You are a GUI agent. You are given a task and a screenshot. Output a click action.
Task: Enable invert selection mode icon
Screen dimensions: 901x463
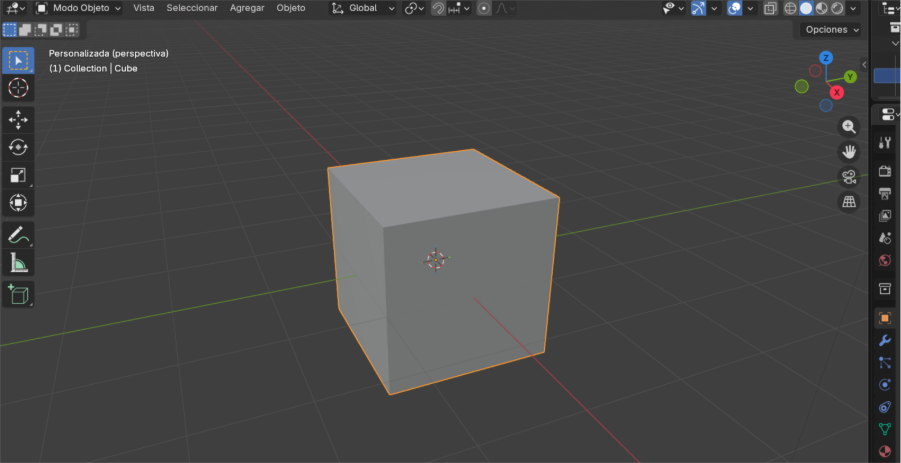[56, 29]
